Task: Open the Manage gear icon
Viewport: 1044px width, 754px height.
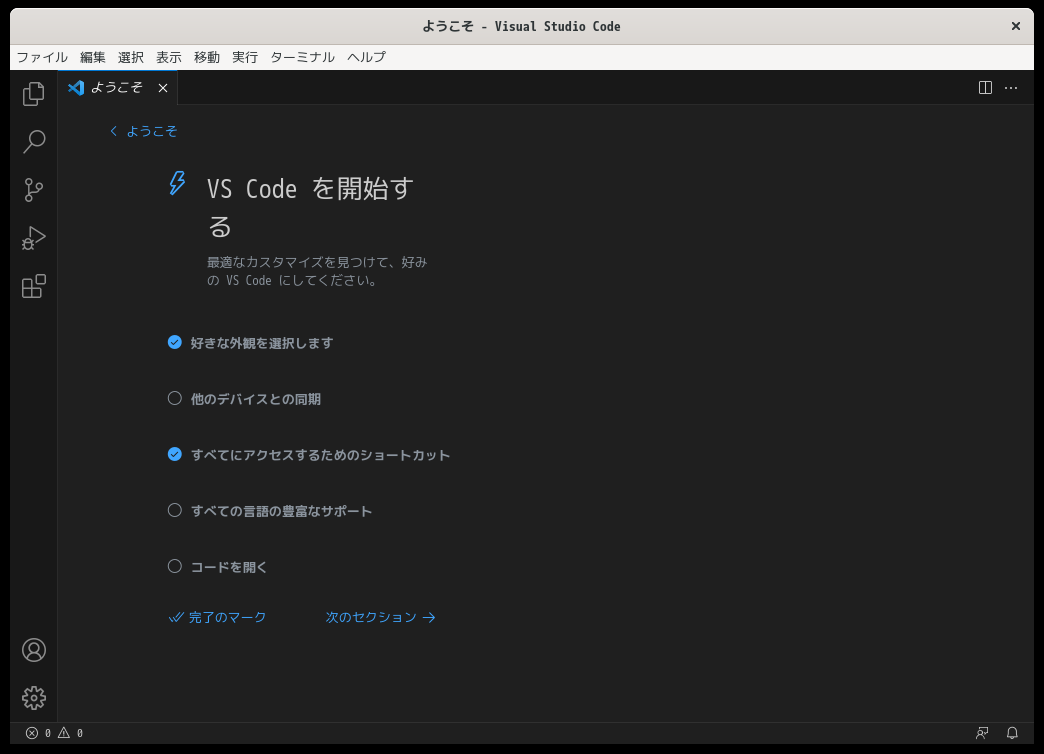Action: (x=33, y=698)
